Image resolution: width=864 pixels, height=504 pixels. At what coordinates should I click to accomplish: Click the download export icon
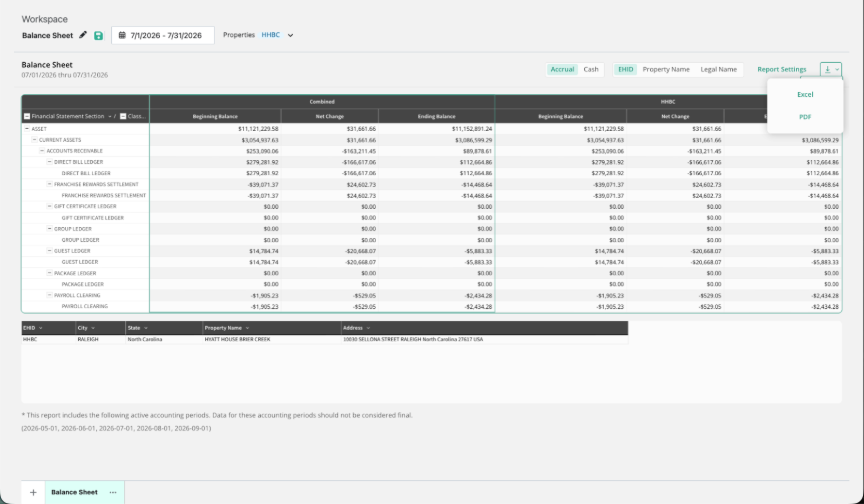[827, 69]
